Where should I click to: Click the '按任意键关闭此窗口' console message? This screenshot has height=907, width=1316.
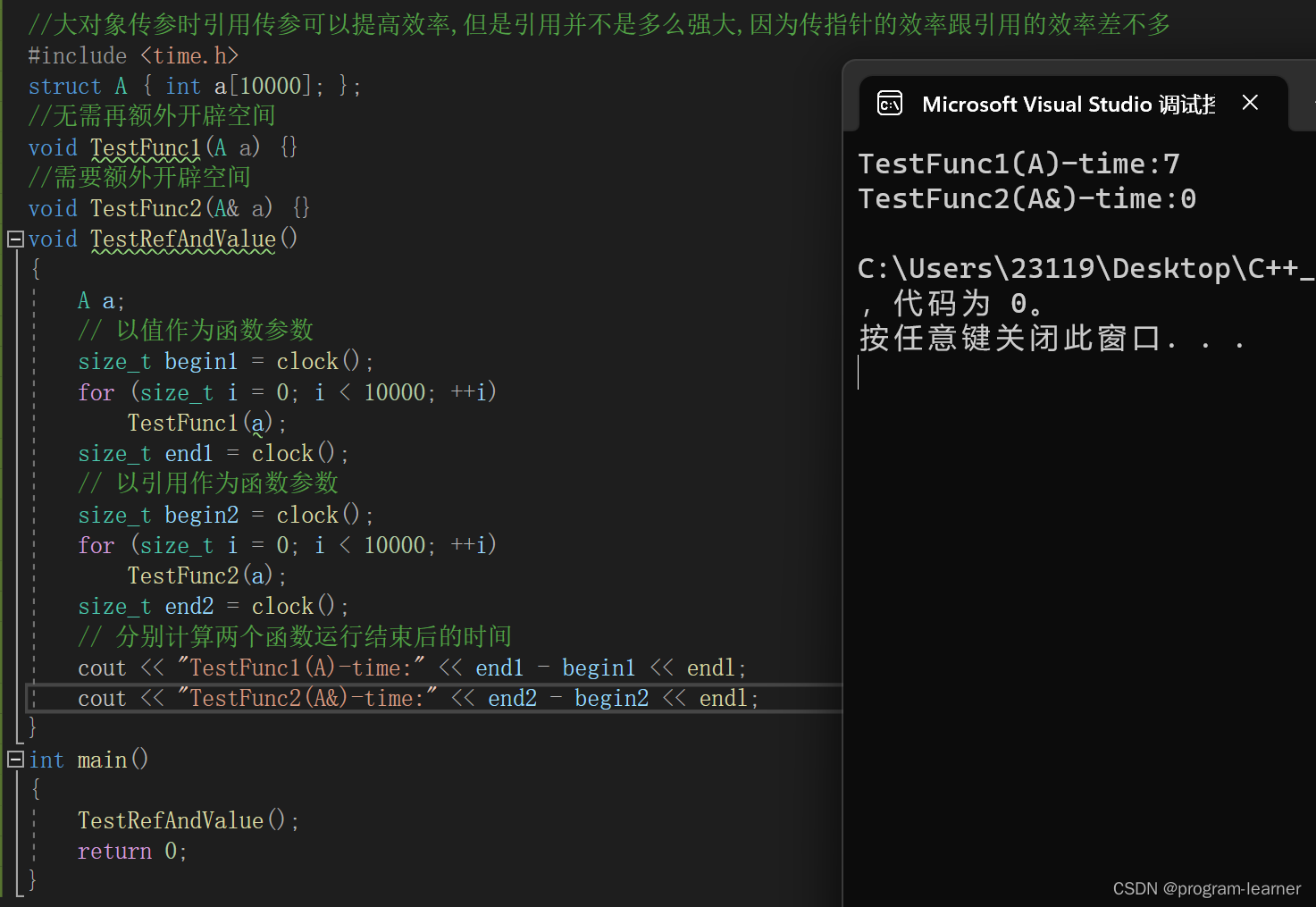pos(1052,339)
